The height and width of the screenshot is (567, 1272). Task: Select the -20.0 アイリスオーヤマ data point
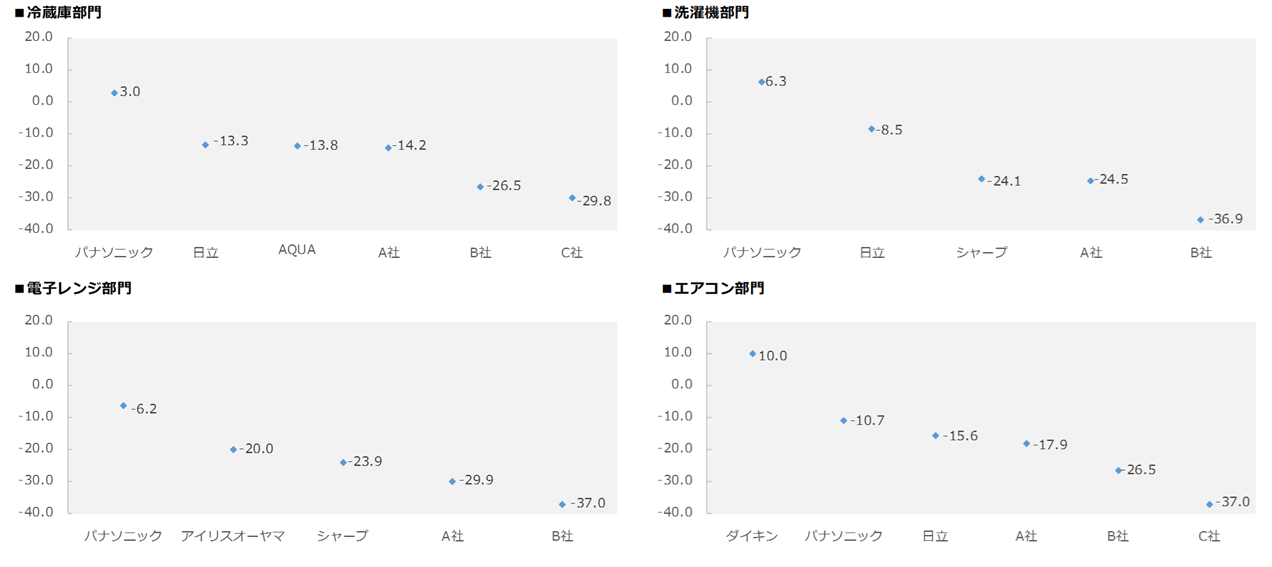pos(233,449)
